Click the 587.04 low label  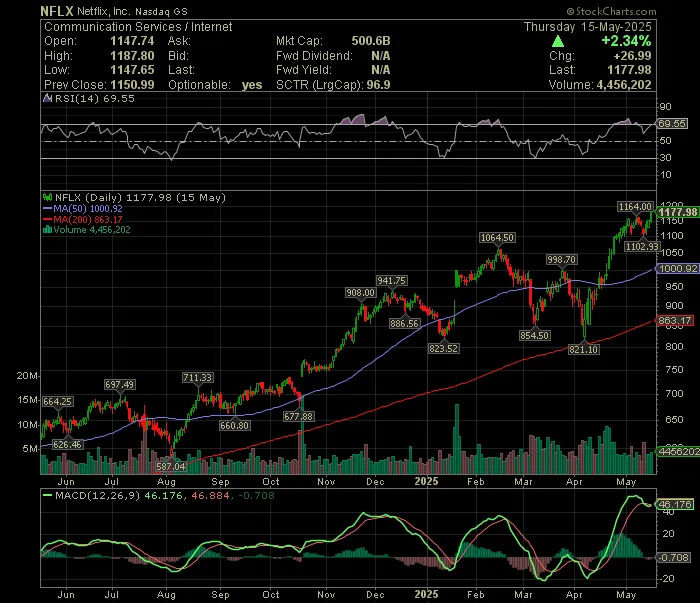pos(170,467)
